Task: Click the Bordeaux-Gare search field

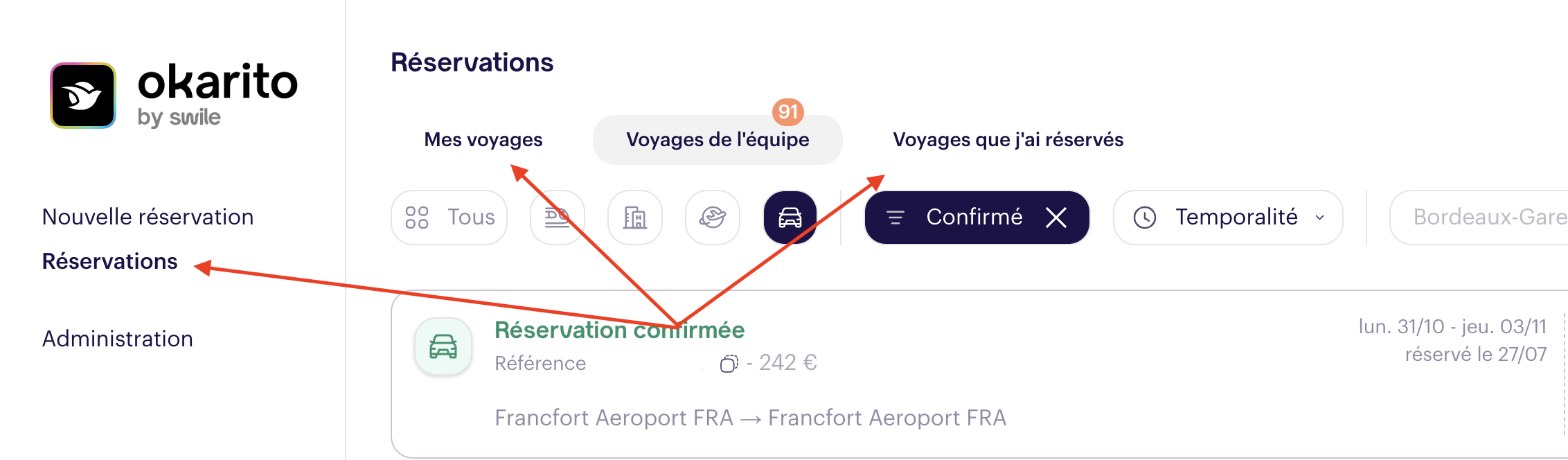Action: (x=1479, y=218)
